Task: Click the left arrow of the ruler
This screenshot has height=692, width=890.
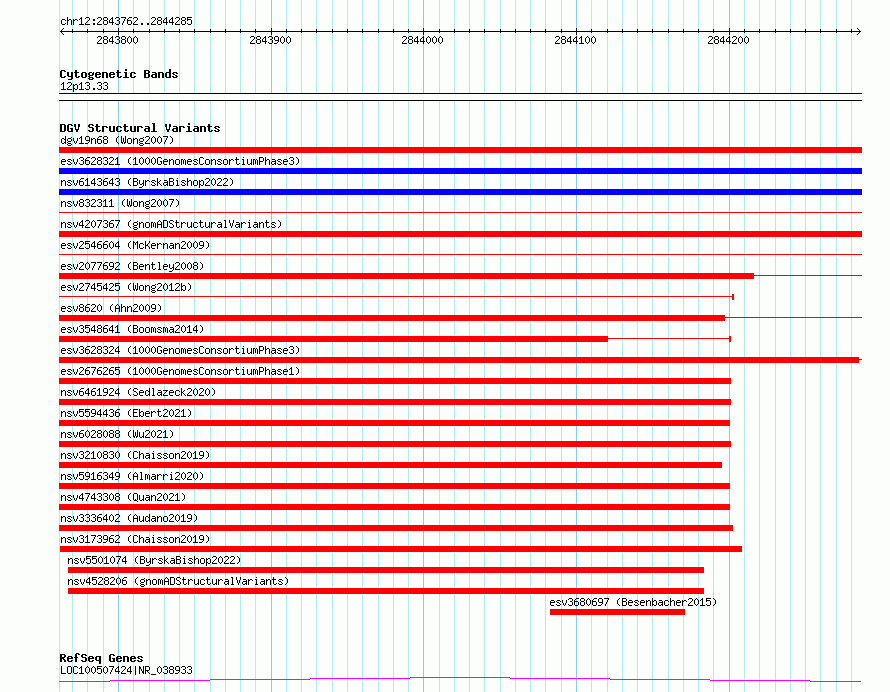Action: point(62,32)
